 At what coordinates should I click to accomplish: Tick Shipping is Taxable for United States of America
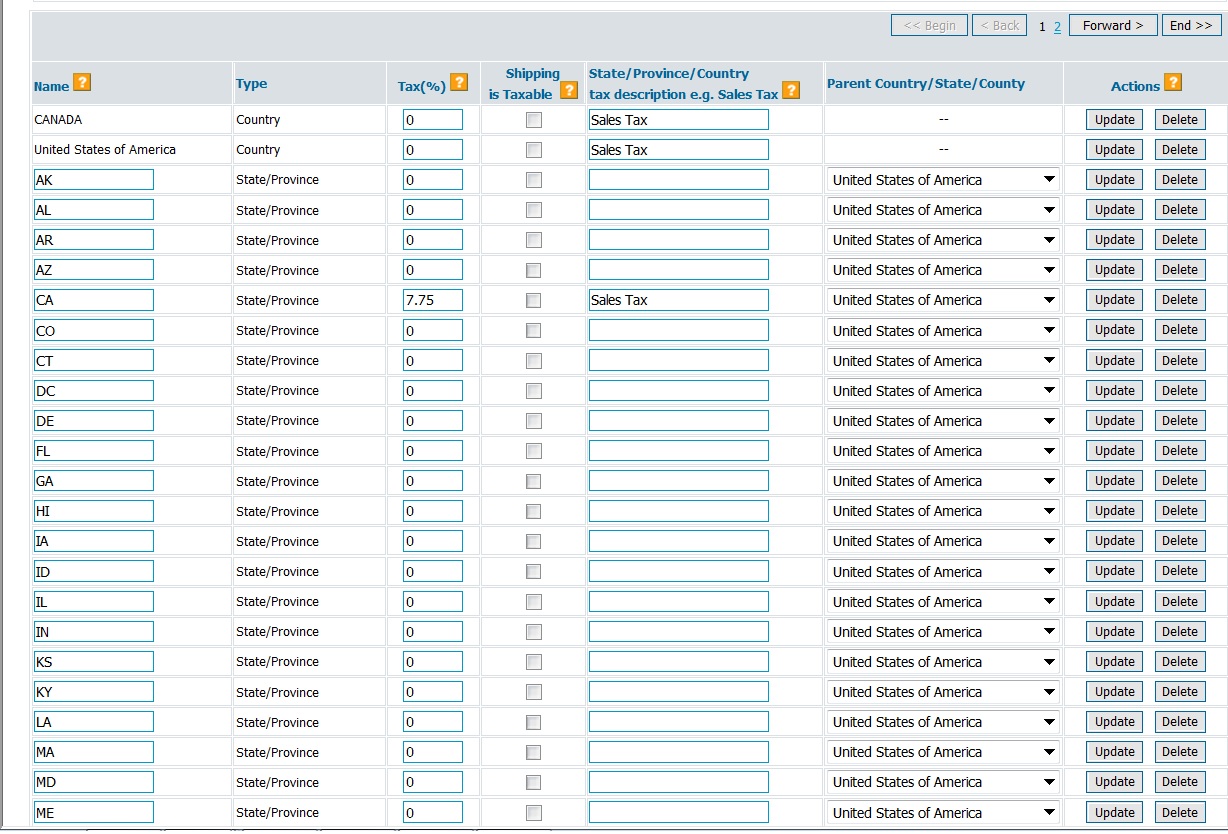pyautogui.click(x=534, y=150)
